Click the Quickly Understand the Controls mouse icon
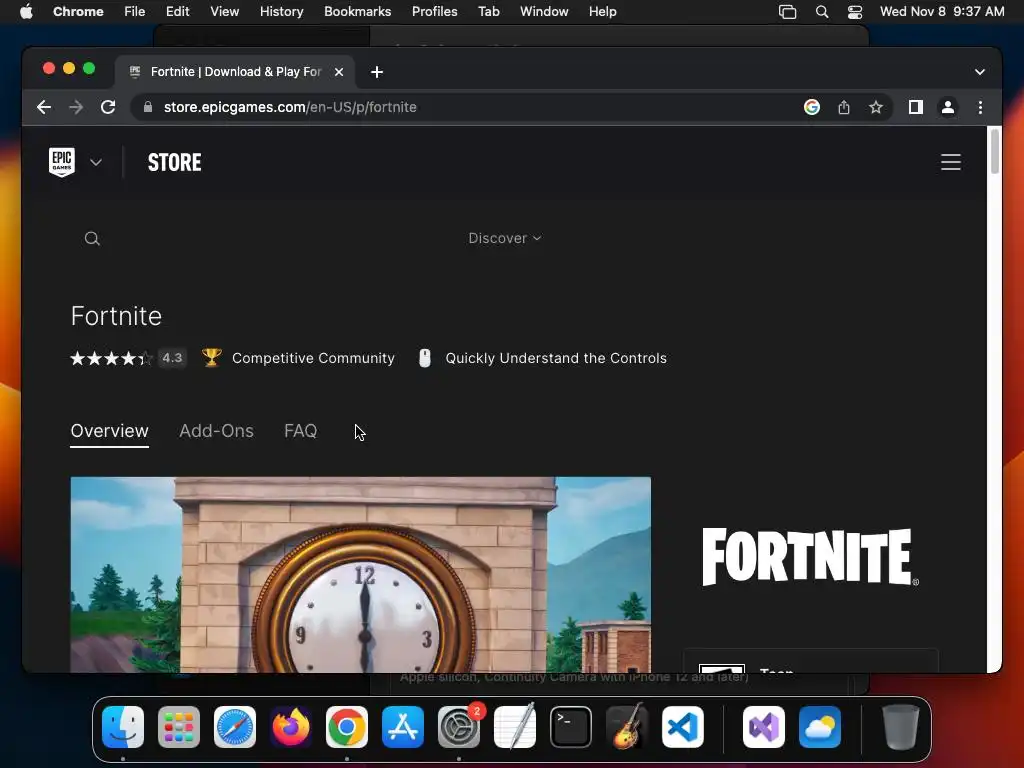The image size is (1024, 768). click(x=424, y=358)
